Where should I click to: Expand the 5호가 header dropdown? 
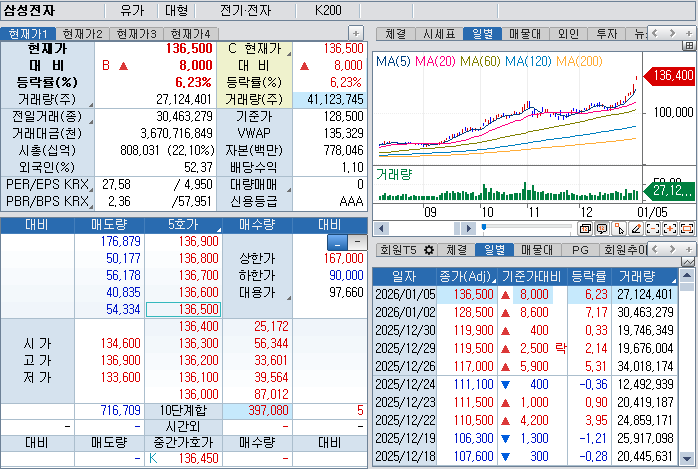coord(219,230)
